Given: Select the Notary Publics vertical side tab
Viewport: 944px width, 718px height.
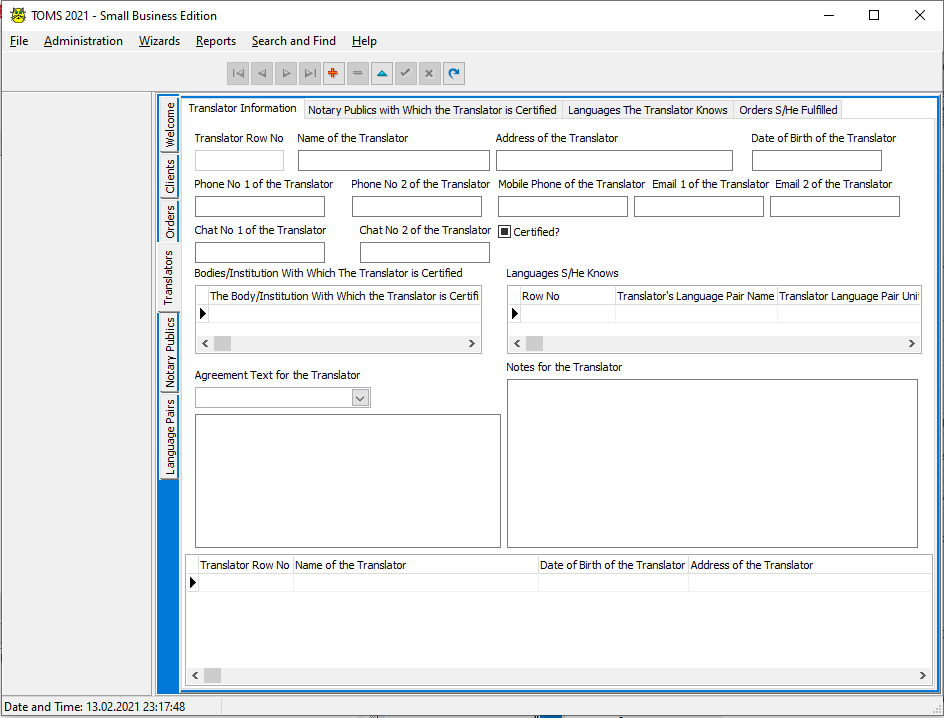Looking at the screenshot, I should tap(170, 352).
